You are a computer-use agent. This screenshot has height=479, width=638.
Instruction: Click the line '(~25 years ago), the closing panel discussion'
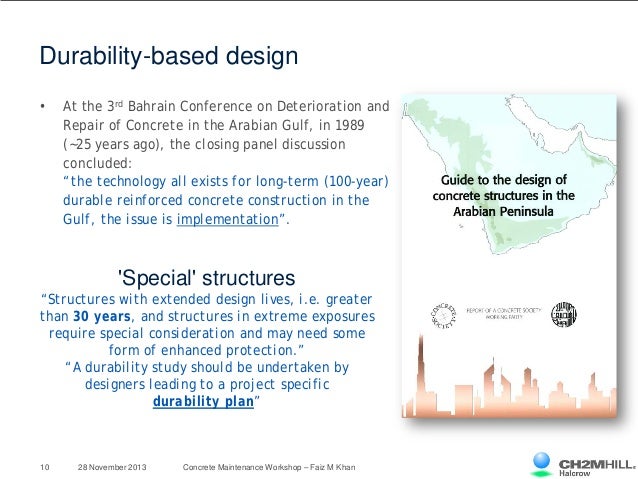pos(204,144)
